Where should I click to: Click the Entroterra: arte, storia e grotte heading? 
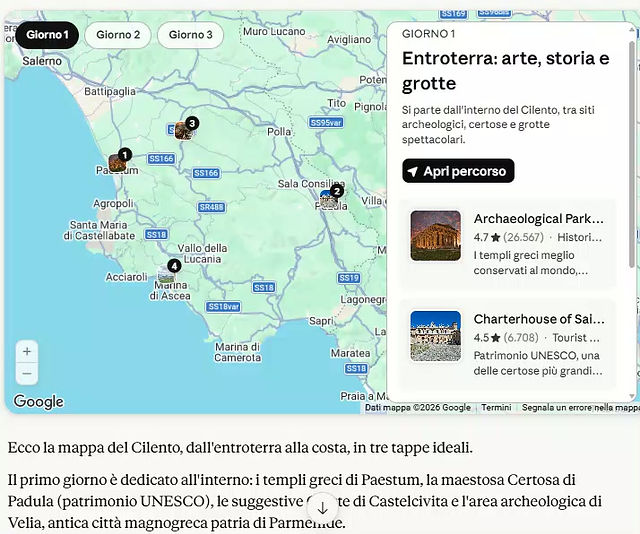[x=506, y=71]
